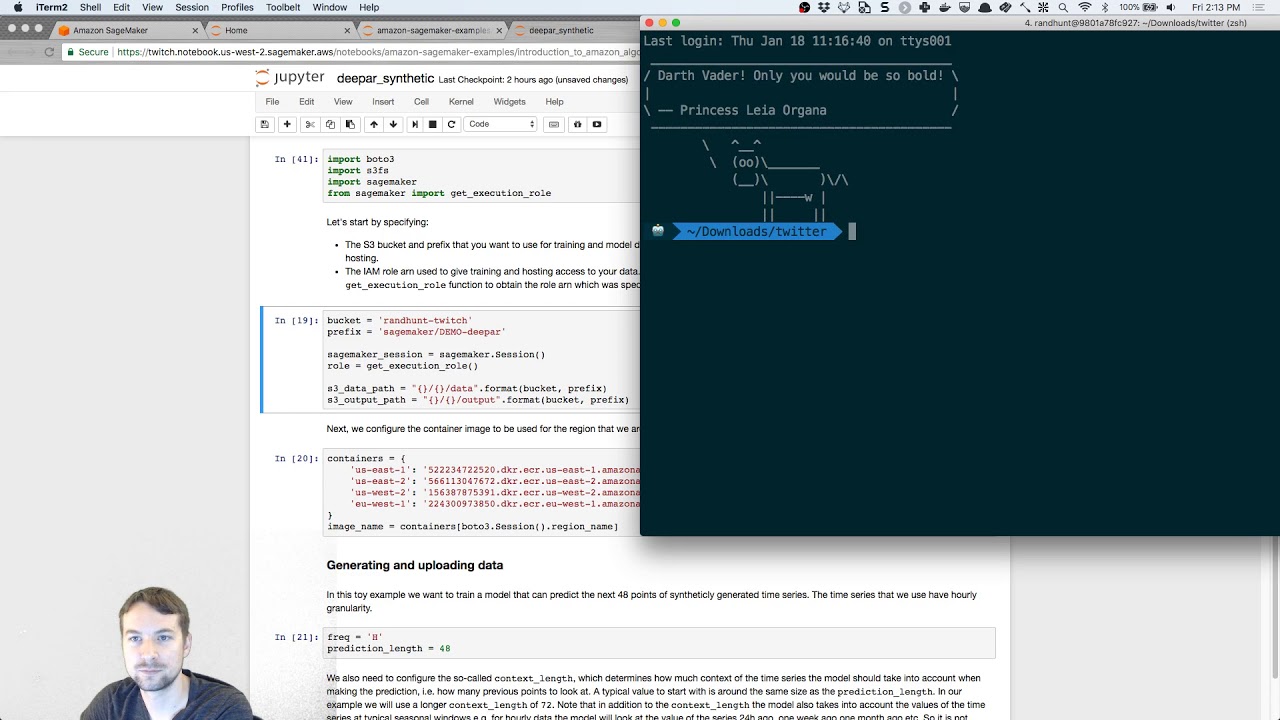The image size is (1280, 720).
Task: Click the plus-shaped menu bar icon
Action: tap(924, 7)
